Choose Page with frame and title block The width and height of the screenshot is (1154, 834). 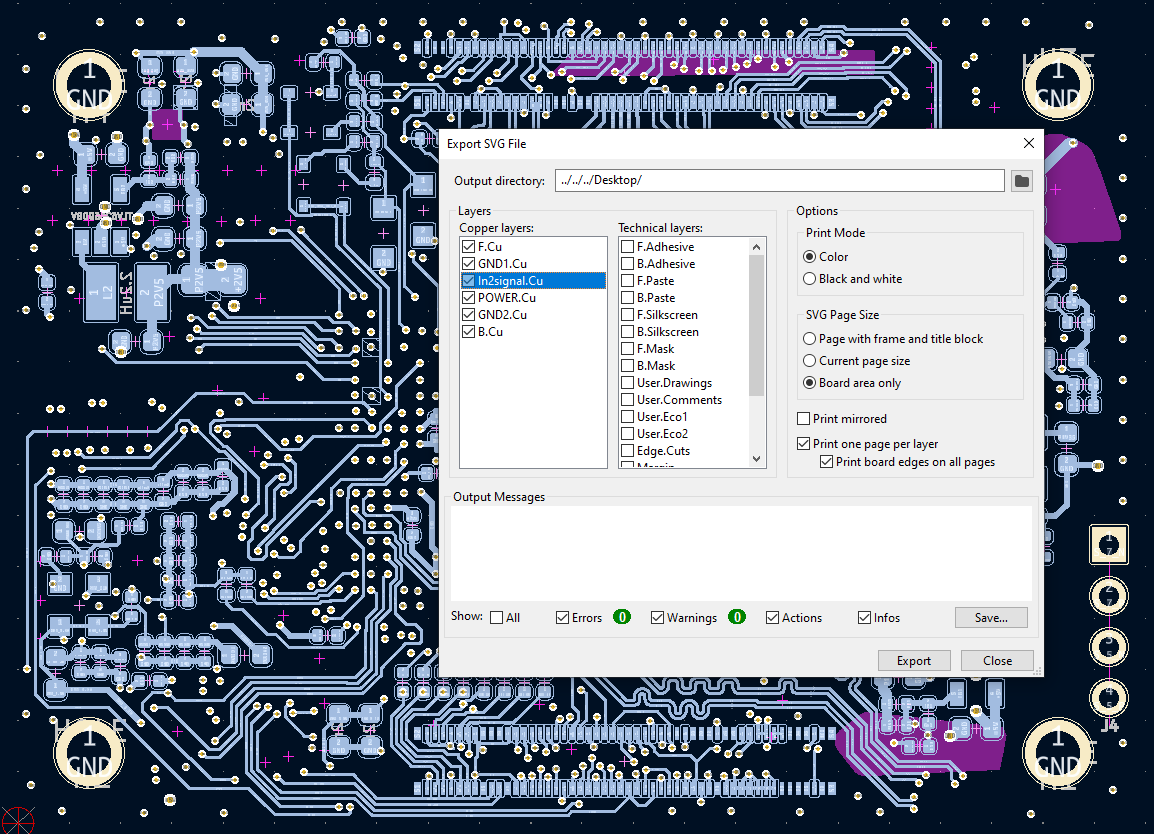pyautogui.click(x=810, y=339)
